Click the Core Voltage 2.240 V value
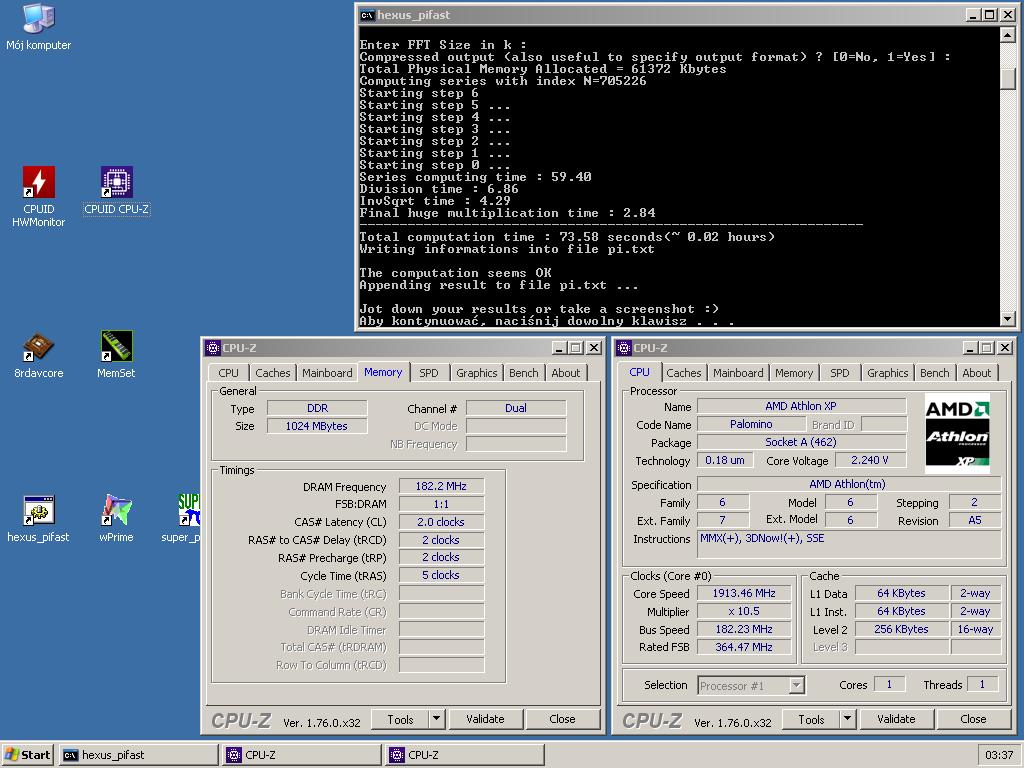The width and height of the screenshot is (1024, 768). tap(870, 460)
